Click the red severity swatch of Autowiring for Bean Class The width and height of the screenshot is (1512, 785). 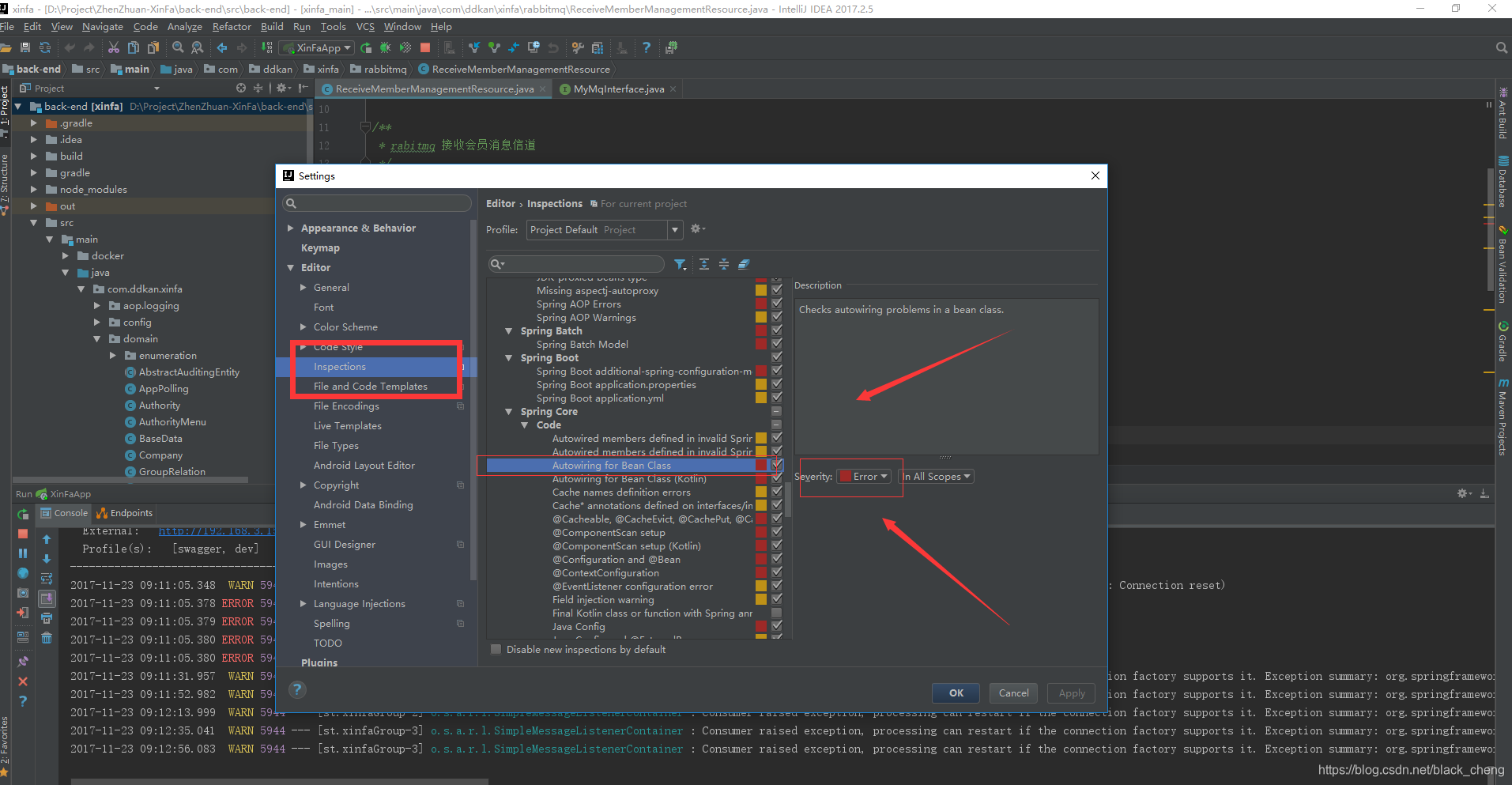tap(760, 465)
